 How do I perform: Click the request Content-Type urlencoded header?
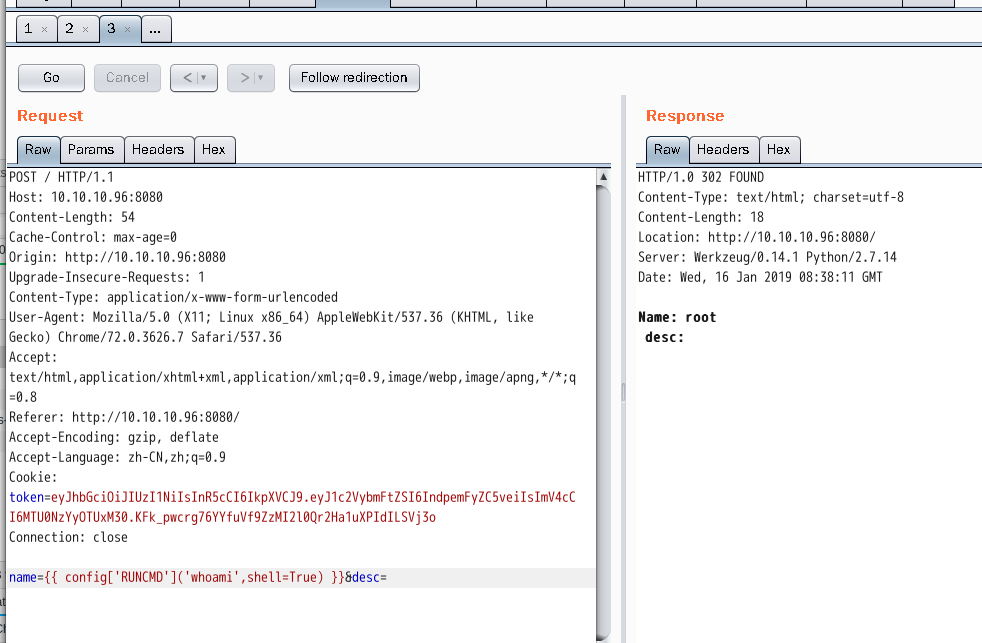click(x=173, y=297)
